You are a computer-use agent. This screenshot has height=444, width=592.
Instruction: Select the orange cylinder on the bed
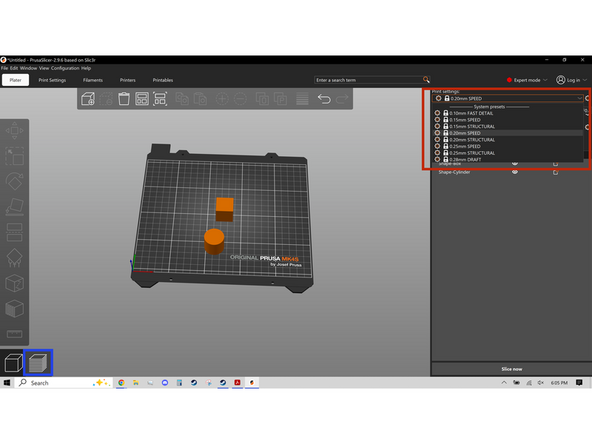pos(214,241)
